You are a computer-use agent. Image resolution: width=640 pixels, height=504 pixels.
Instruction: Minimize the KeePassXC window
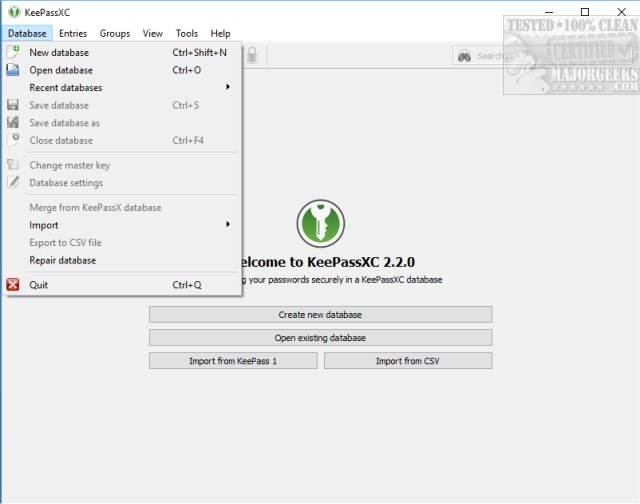tap(549, 12)
